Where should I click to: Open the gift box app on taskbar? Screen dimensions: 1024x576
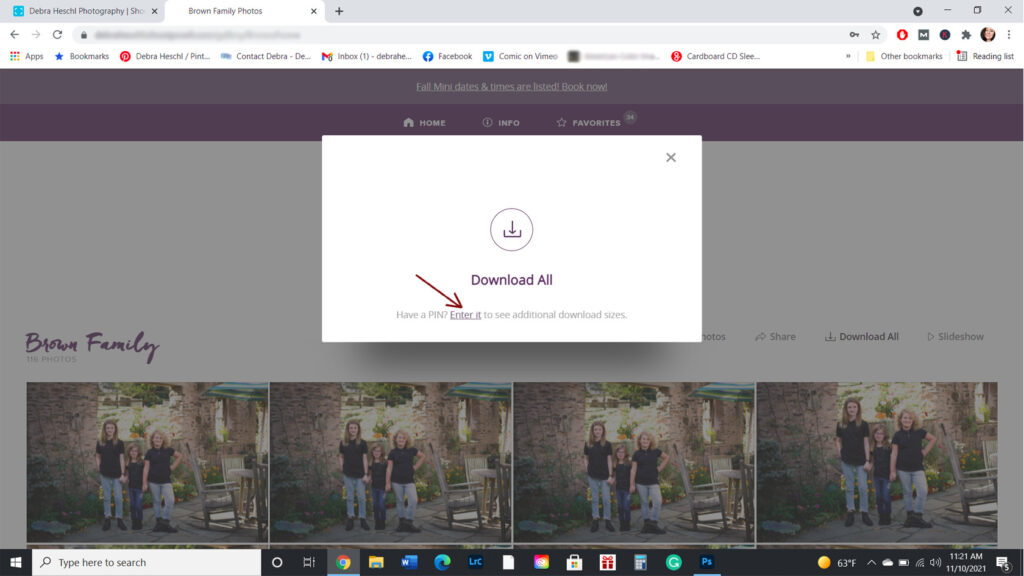point(607,562)
